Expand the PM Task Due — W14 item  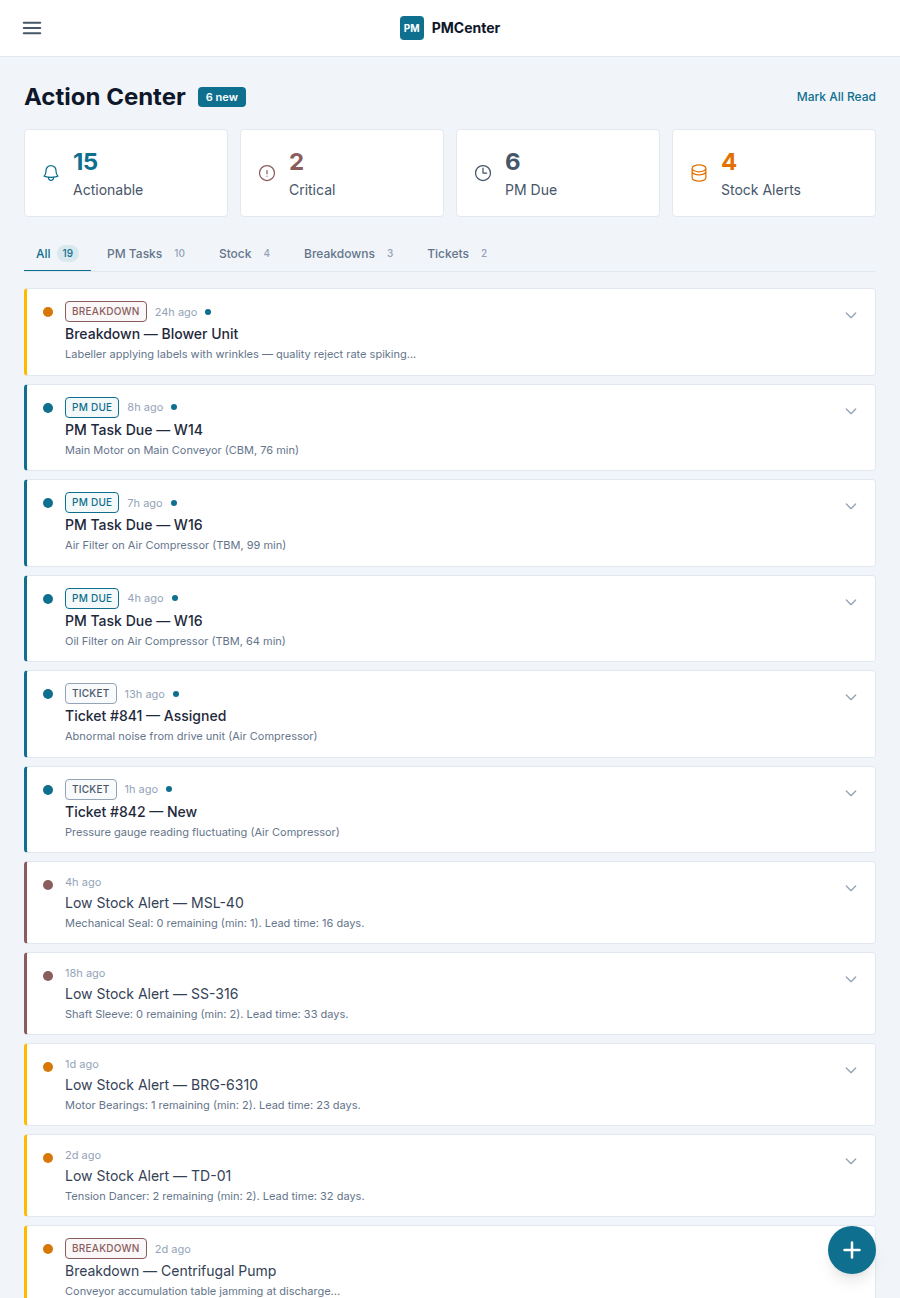tap(851, 411)
